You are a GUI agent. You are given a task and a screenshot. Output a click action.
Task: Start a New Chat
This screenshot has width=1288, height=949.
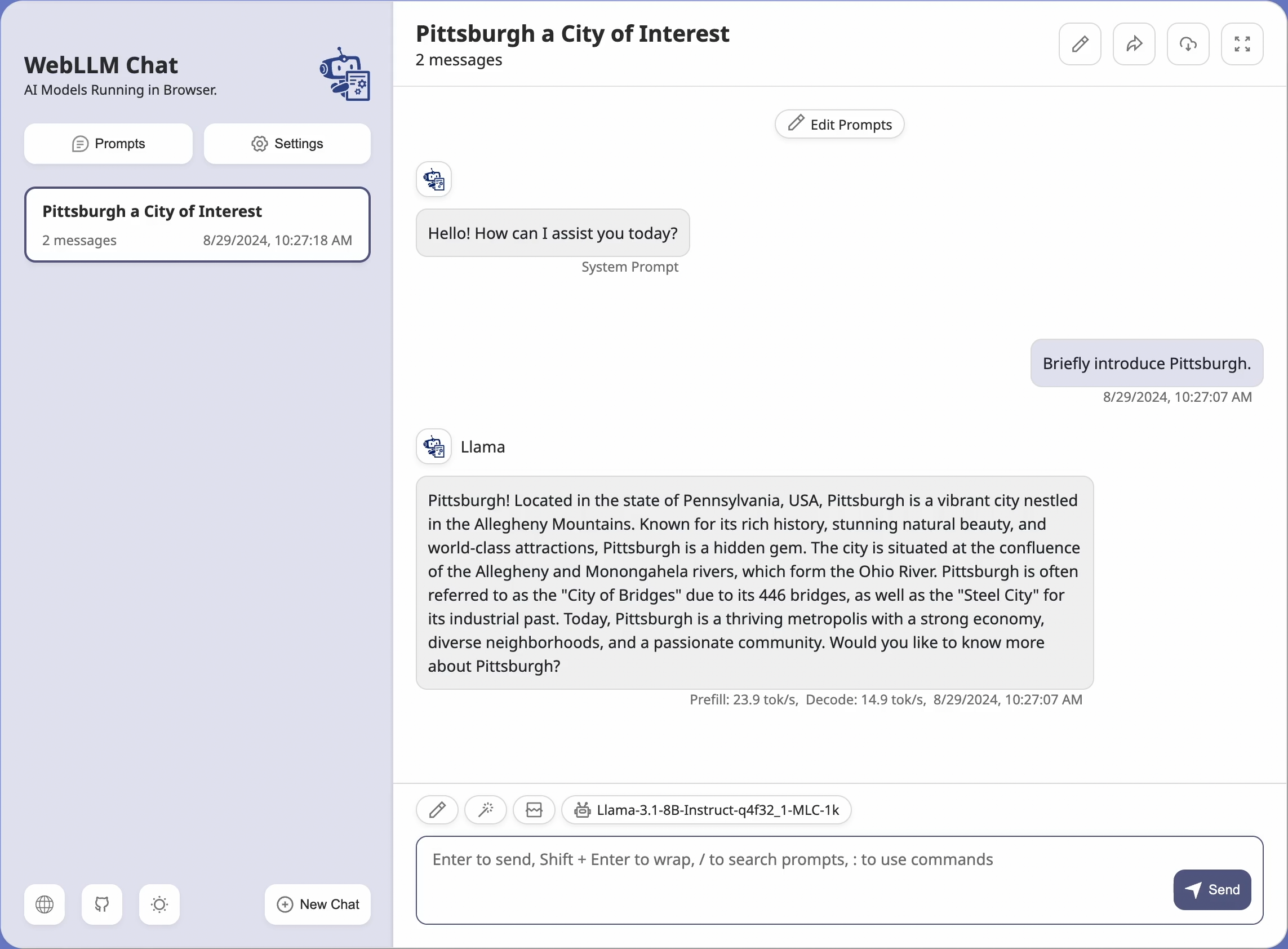click(x=318, y=904)
